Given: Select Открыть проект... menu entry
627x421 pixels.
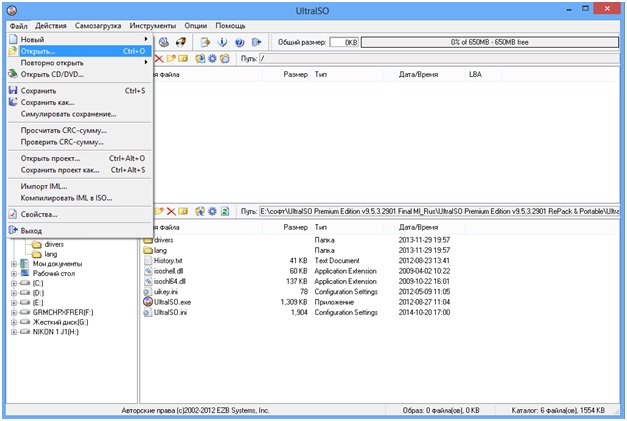Looking at the screenshot, I should 80,158.
